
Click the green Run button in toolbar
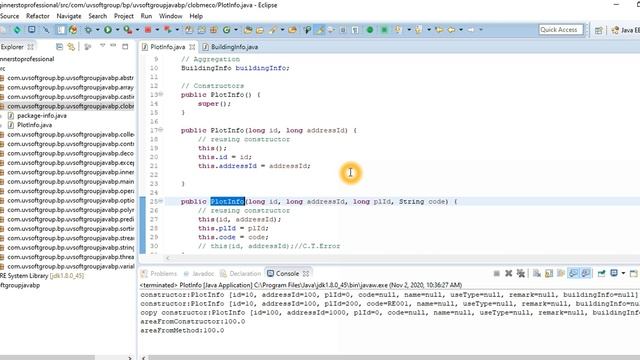[108, 29]
